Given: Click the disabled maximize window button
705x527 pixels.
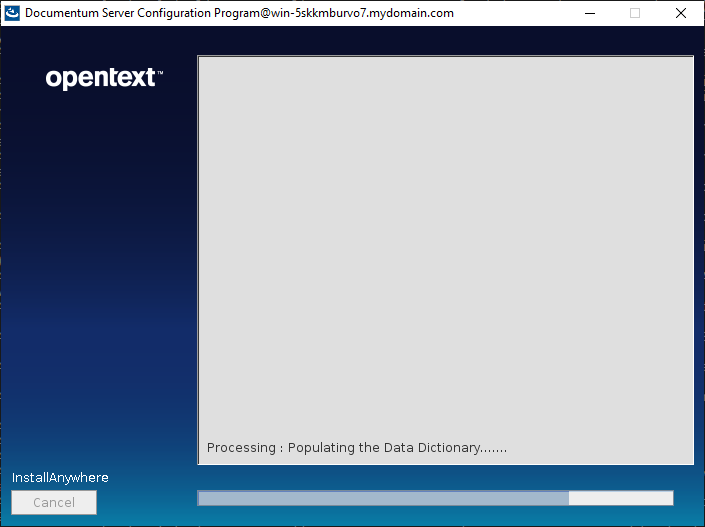Looking at the screenshot, I should click(635, 13).
